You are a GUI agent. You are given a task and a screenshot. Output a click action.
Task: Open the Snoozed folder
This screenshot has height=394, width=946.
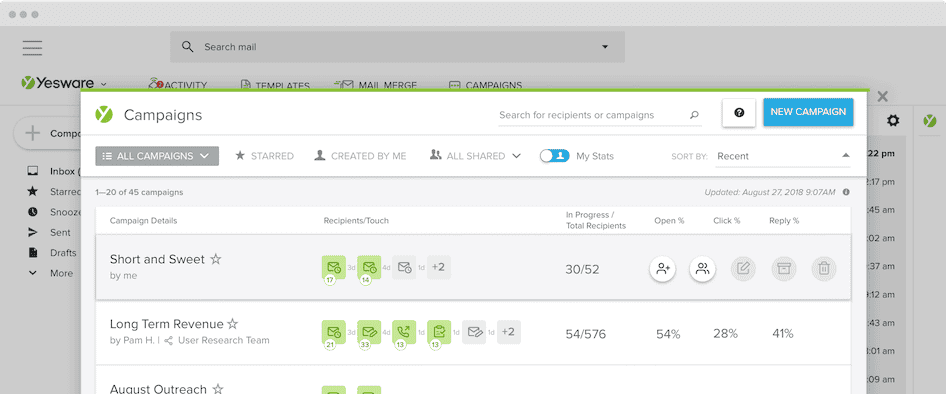(54, 212)
